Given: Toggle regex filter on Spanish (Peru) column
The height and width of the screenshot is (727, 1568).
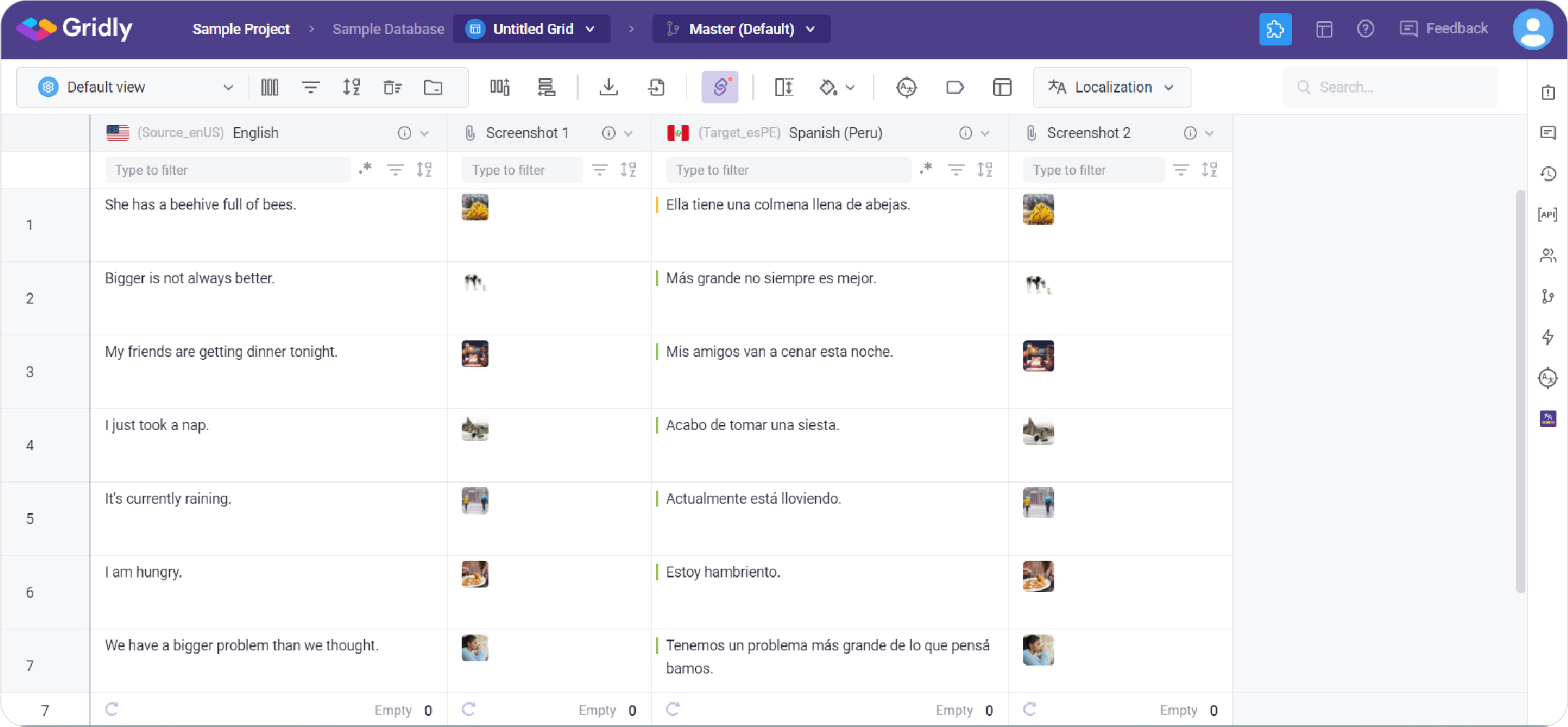Looking at the screenshot, I should pos(926,169).
